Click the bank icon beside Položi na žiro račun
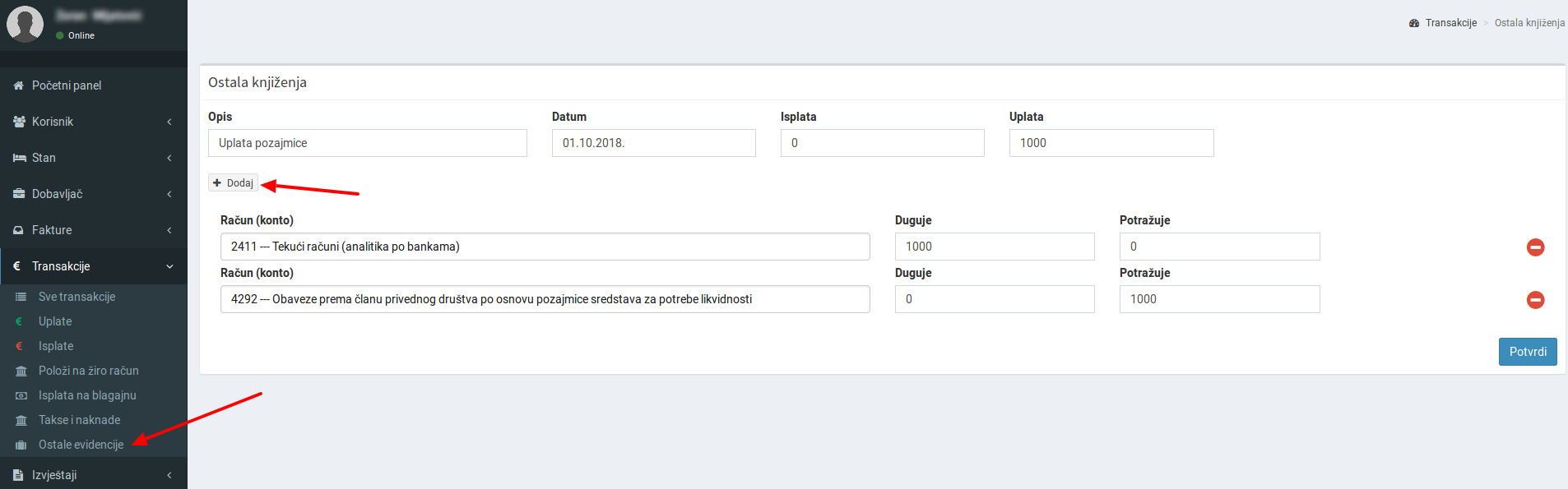This screenshot has height=489, width=1568. [x=21, y=371]
